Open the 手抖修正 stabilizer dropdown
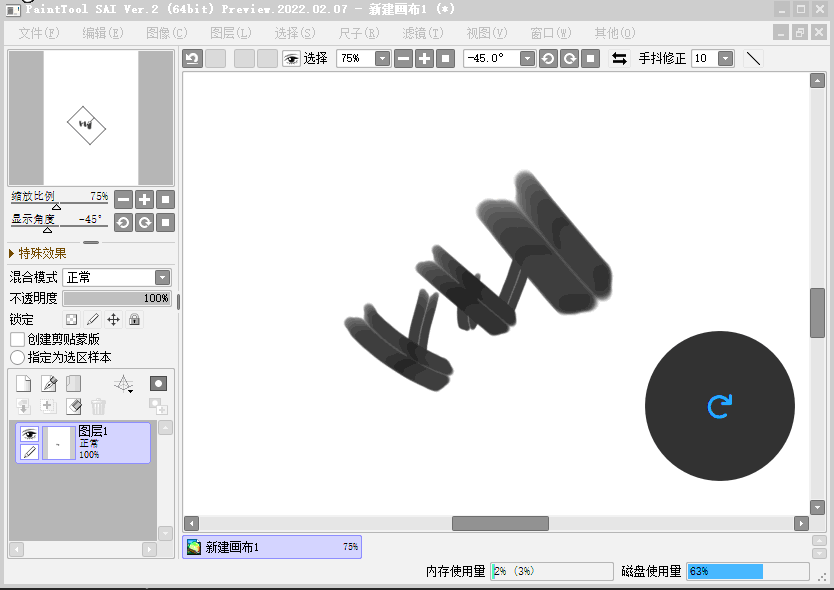 click(x=725, y=59)
